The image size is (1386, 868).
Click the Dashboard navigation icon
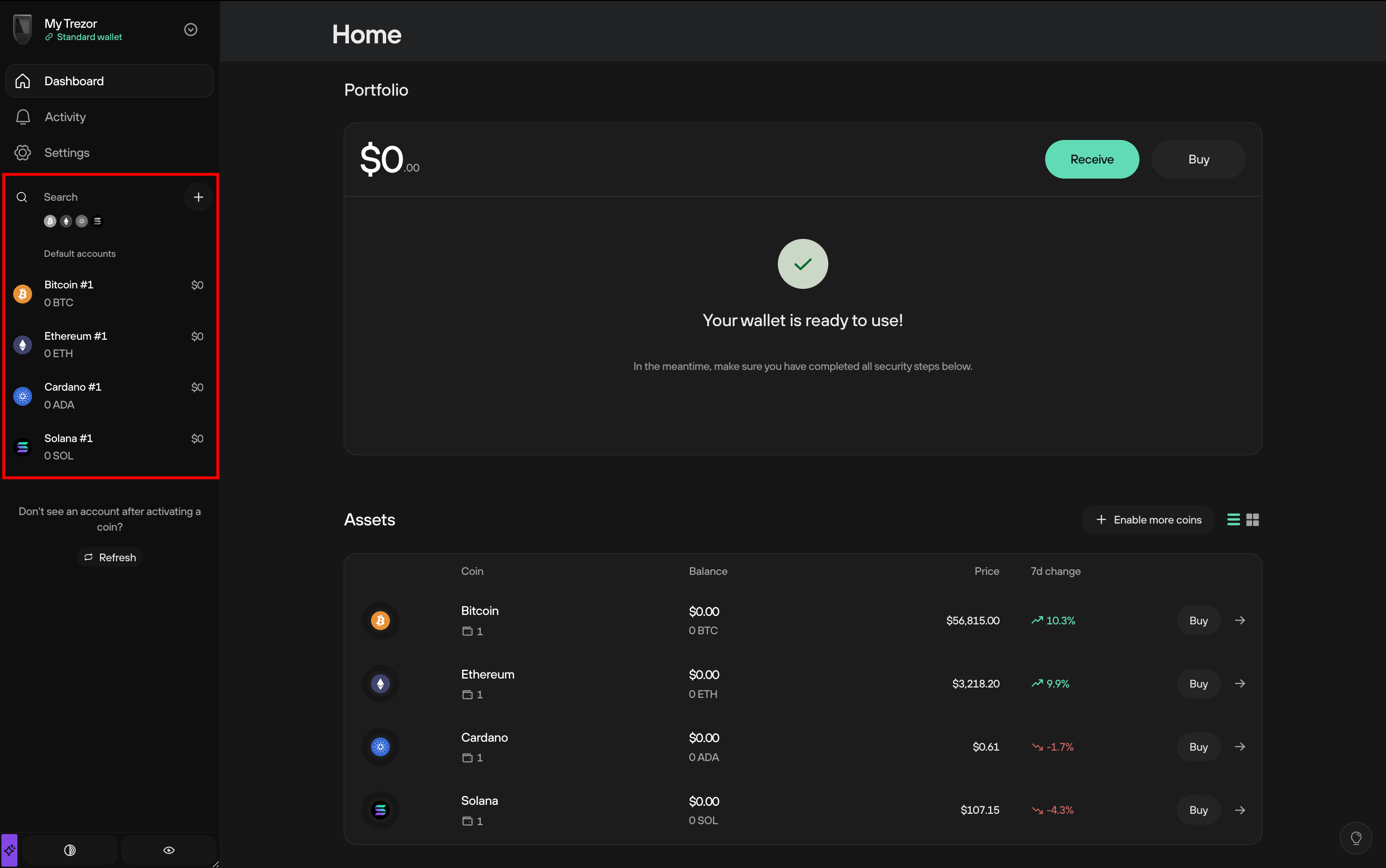[22, 80]
